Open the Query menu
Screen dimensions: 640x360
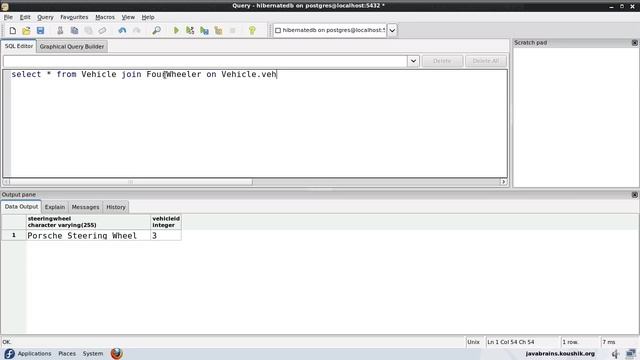(x=45, y=17)
